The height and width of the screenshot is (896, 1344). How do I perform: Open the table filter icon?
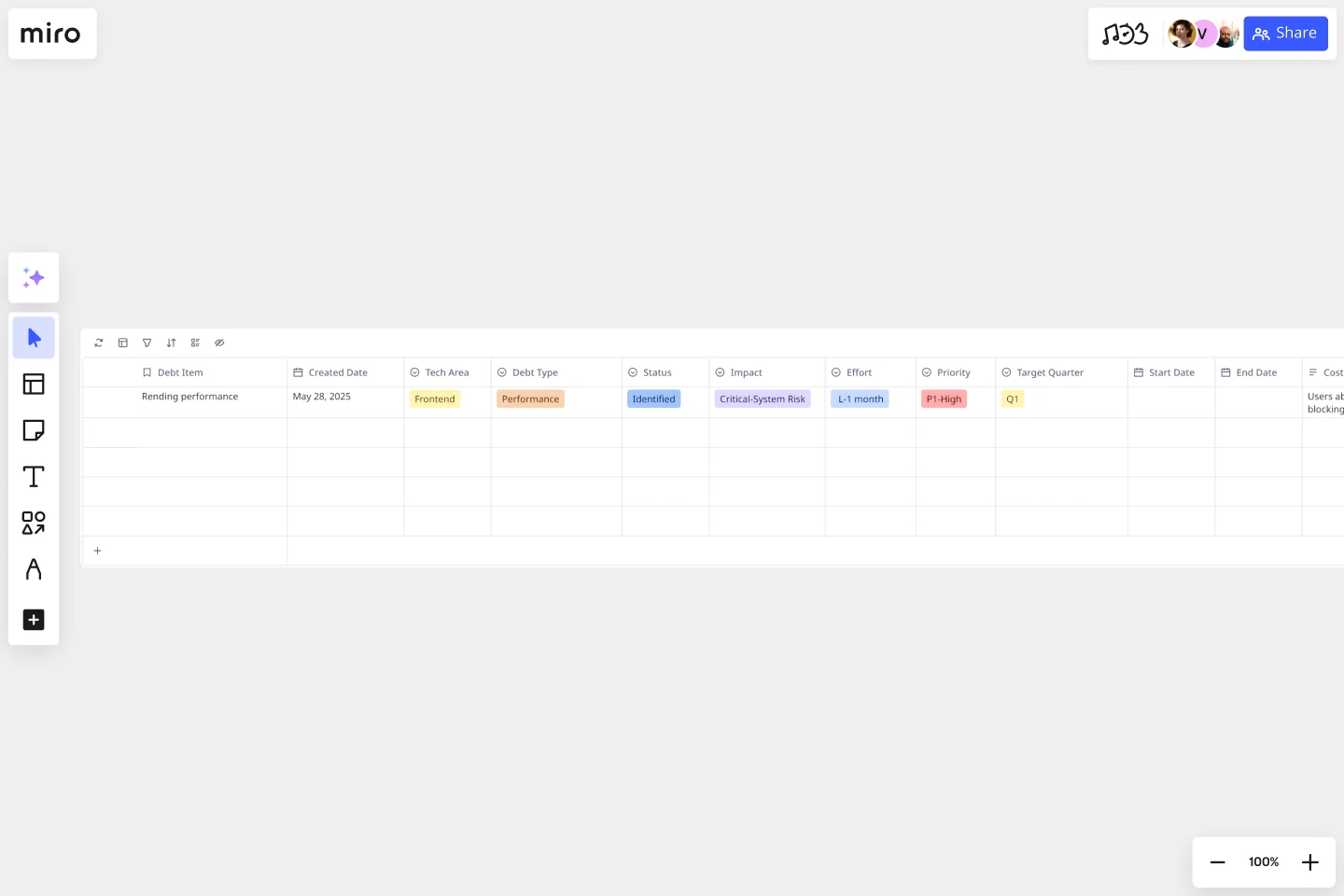147,343
